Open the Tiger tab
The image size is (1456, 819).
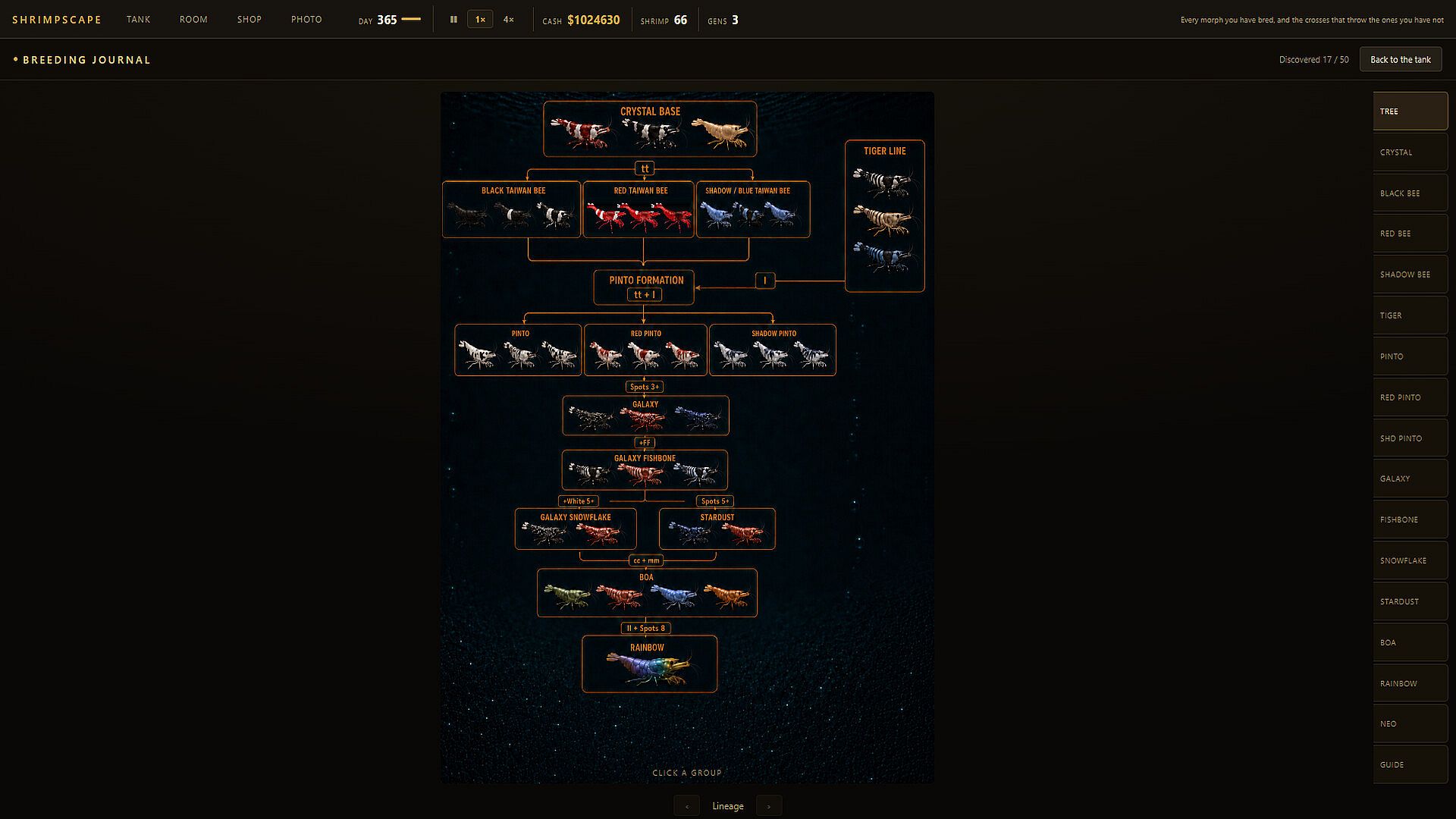coord(1410,315)
